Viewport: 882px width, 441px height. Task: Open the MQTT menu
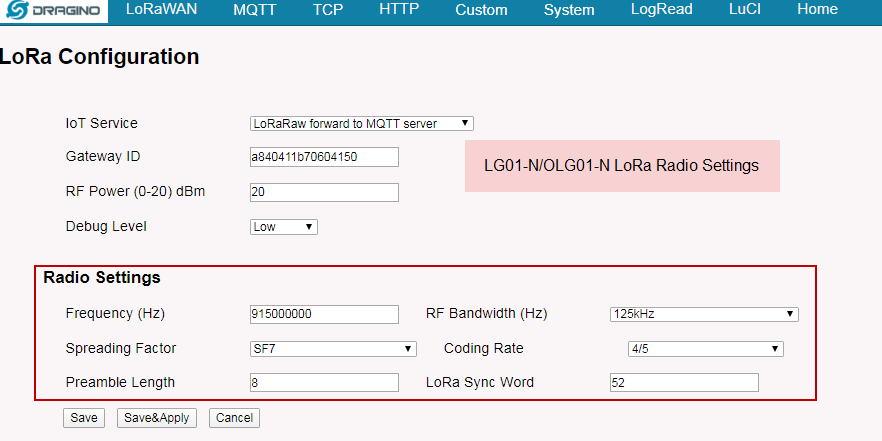[254, 10]
